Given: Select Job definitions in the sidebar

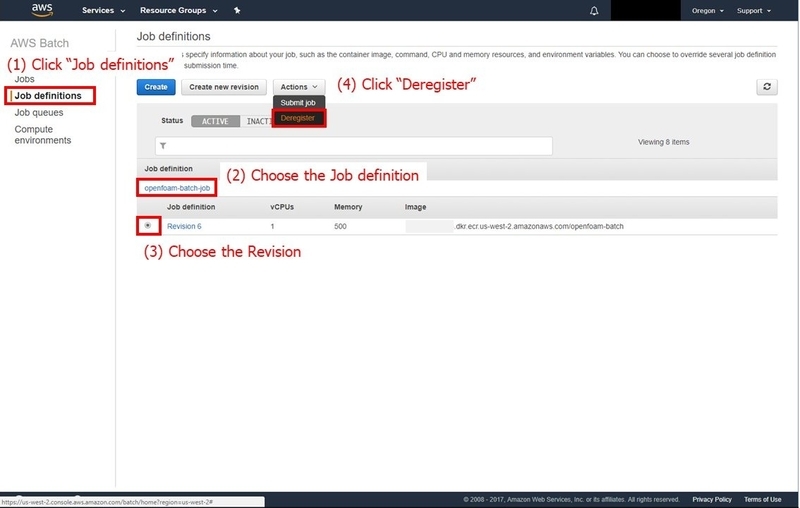Looking at the screenshot, I should pos(48,95).
